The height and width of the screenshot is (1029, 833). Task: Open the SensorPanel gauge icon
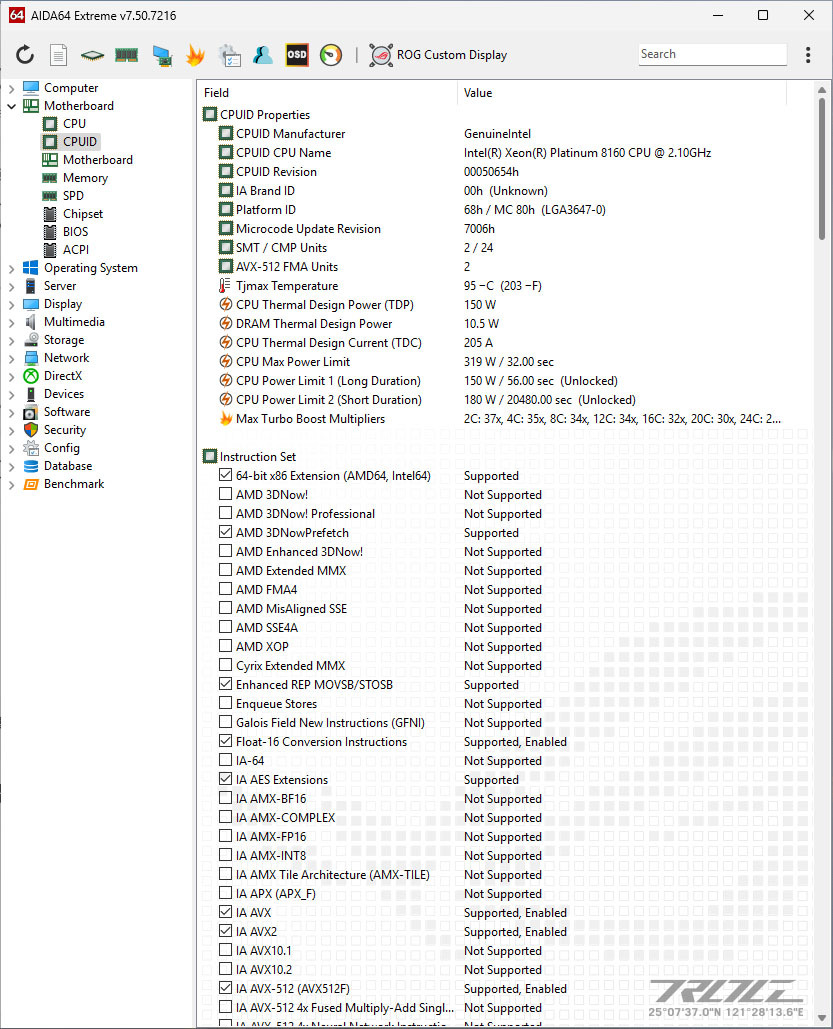click(331, 55)
